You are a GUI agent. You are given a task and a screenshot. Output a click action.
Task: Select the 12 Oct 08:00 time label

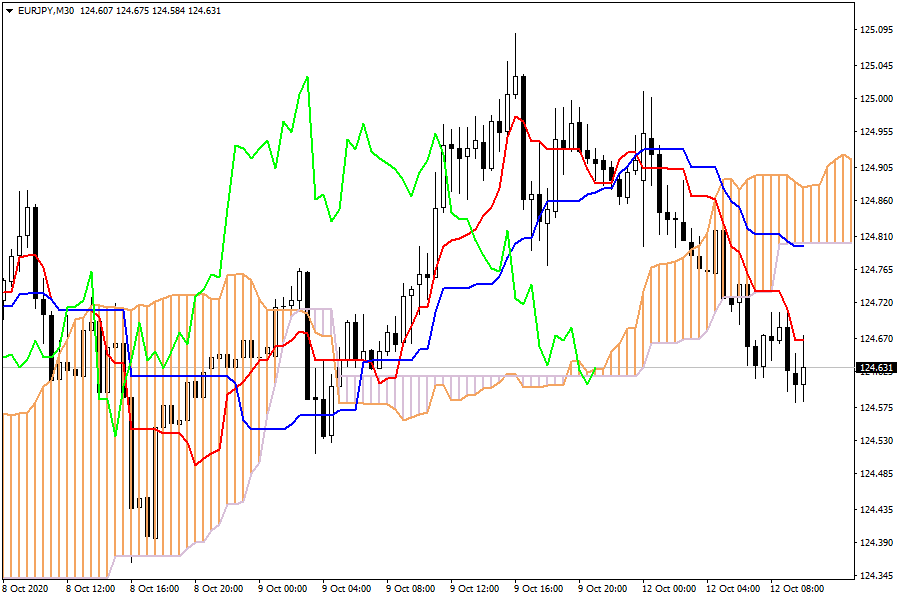coord(795,589)
